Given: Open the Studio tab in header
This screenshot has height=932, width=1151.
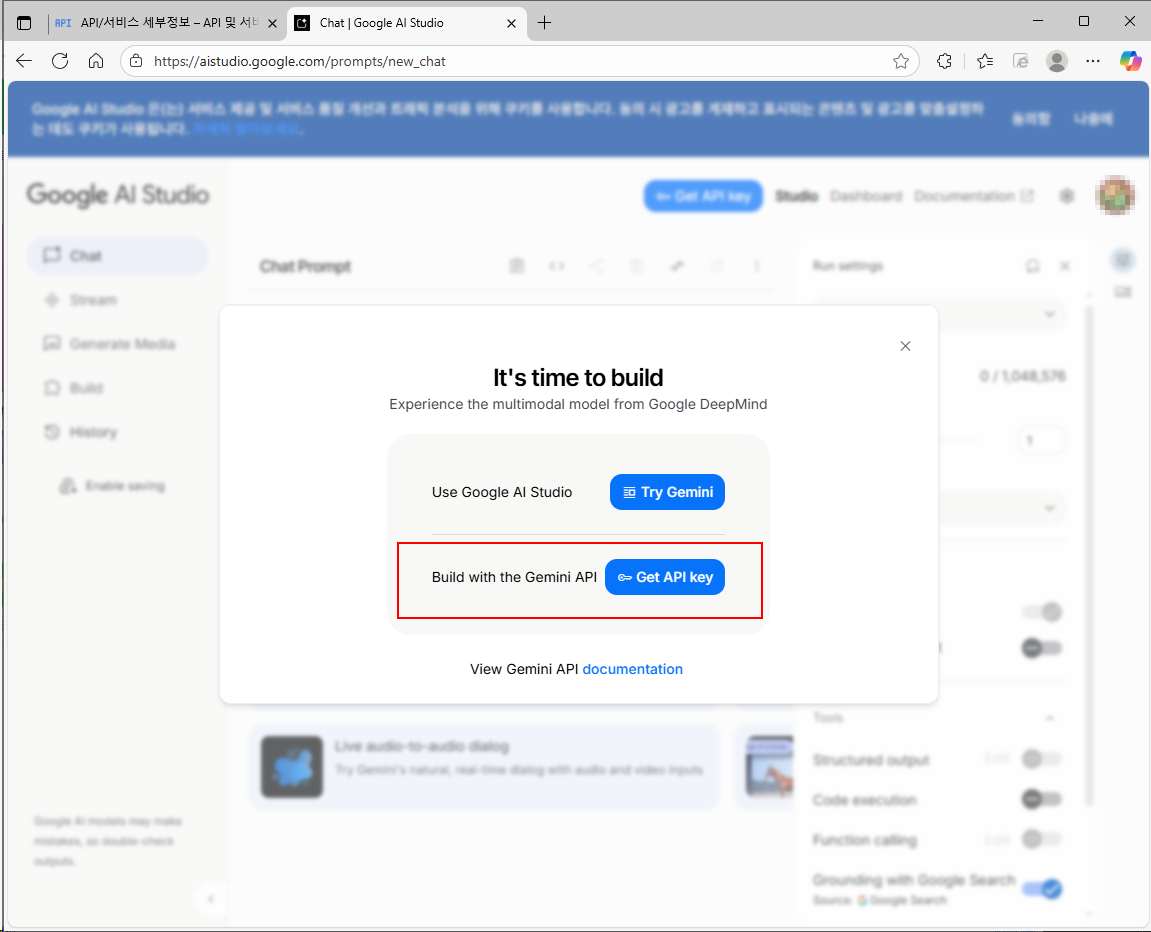Looking at the screenshot, I should click(x=796, y=196).
